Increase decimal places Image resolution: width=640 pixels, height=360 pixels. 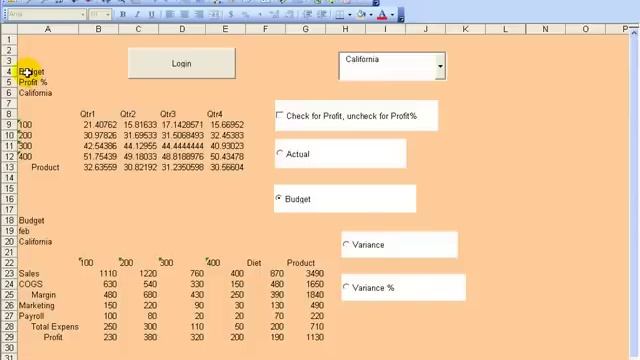coord(274,14)
